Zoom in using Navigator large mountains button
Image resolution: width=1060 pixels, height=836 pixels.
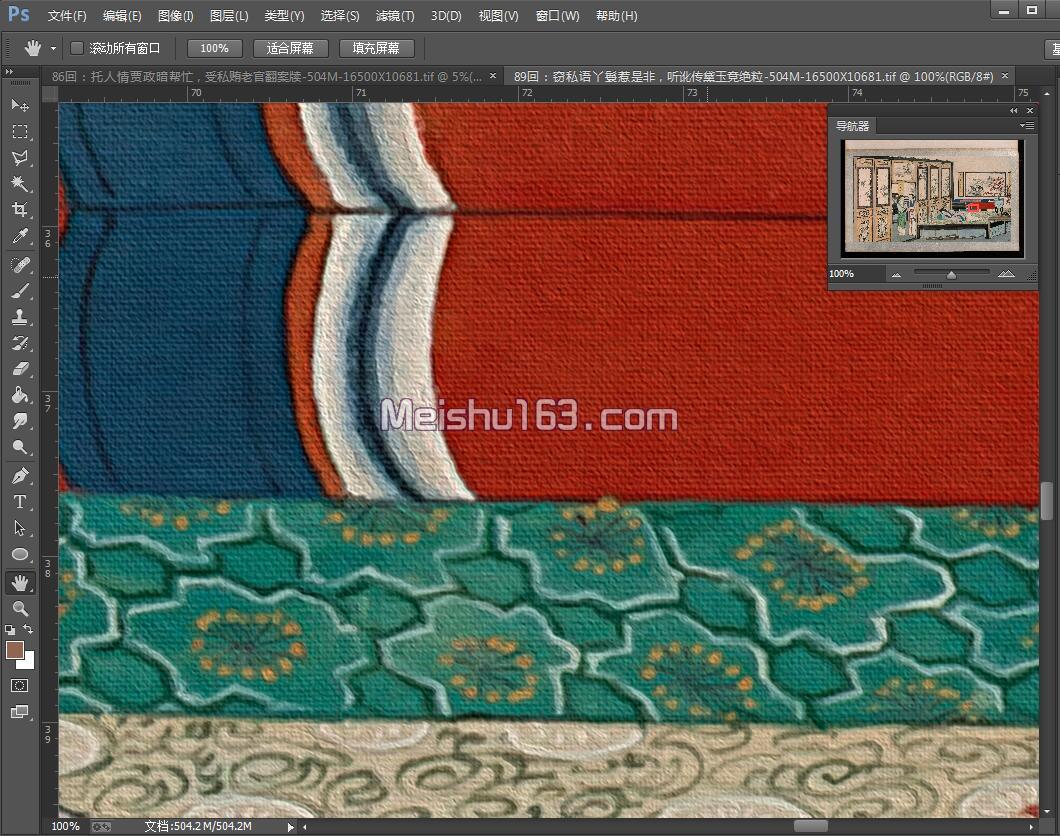(x=1006, y=274)
